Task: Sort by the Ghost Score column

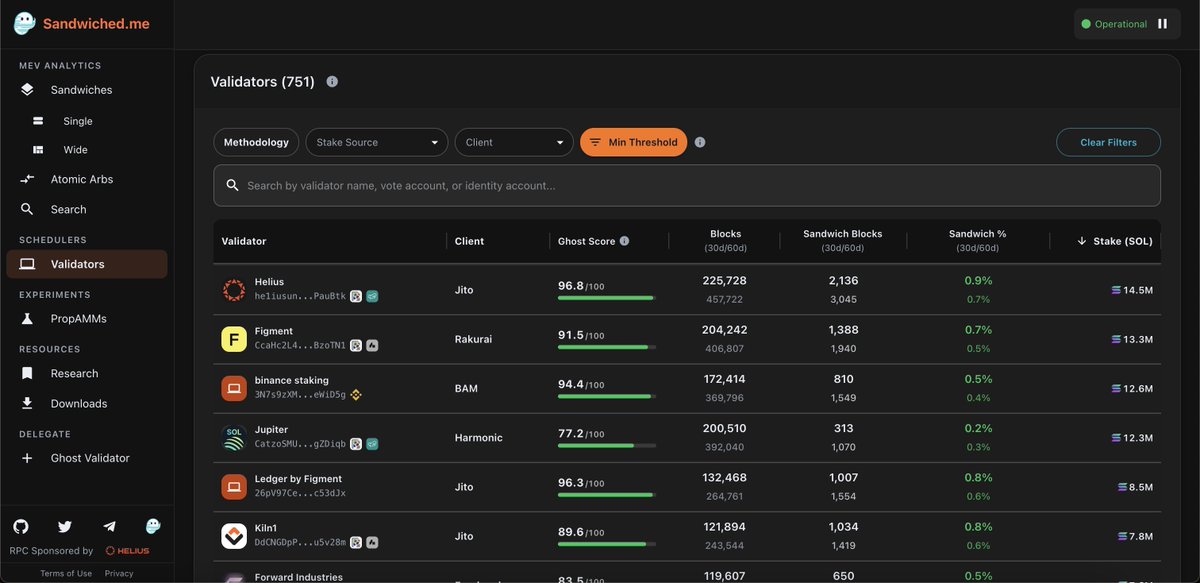Action: pyautogui.click(x=586, y=241)
